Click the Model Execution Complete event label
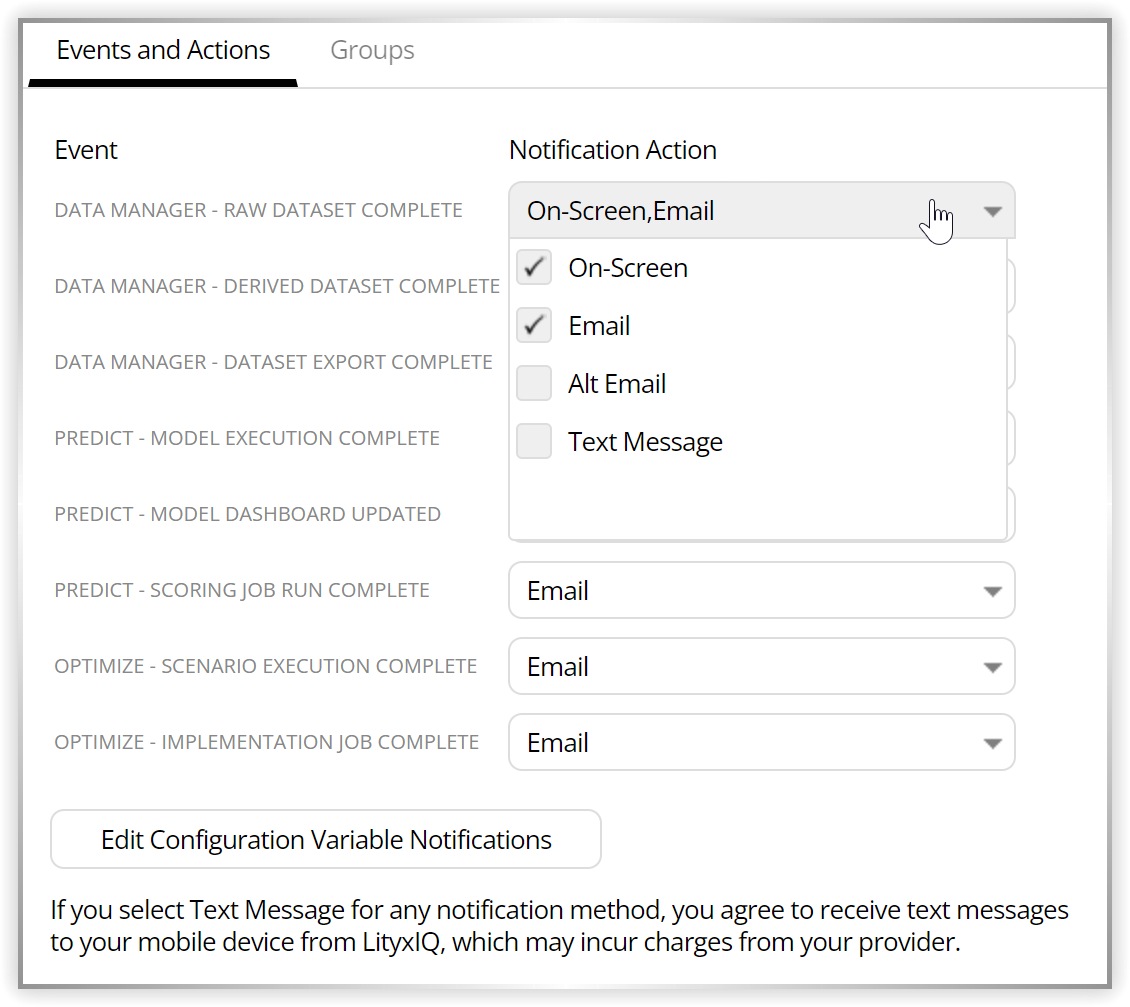The image size is (1130, 1007). click(x=247, y=438)
